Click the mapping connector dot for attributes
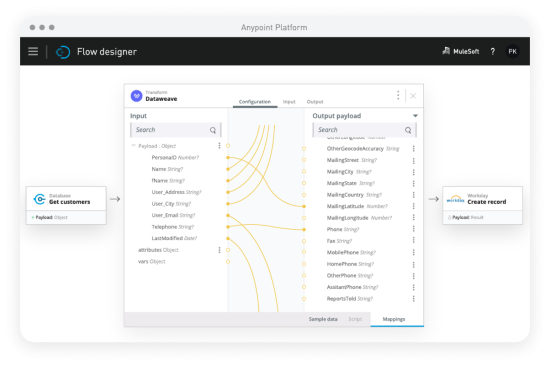The width and height of the screenshot is (550, 366). [228, 250]
